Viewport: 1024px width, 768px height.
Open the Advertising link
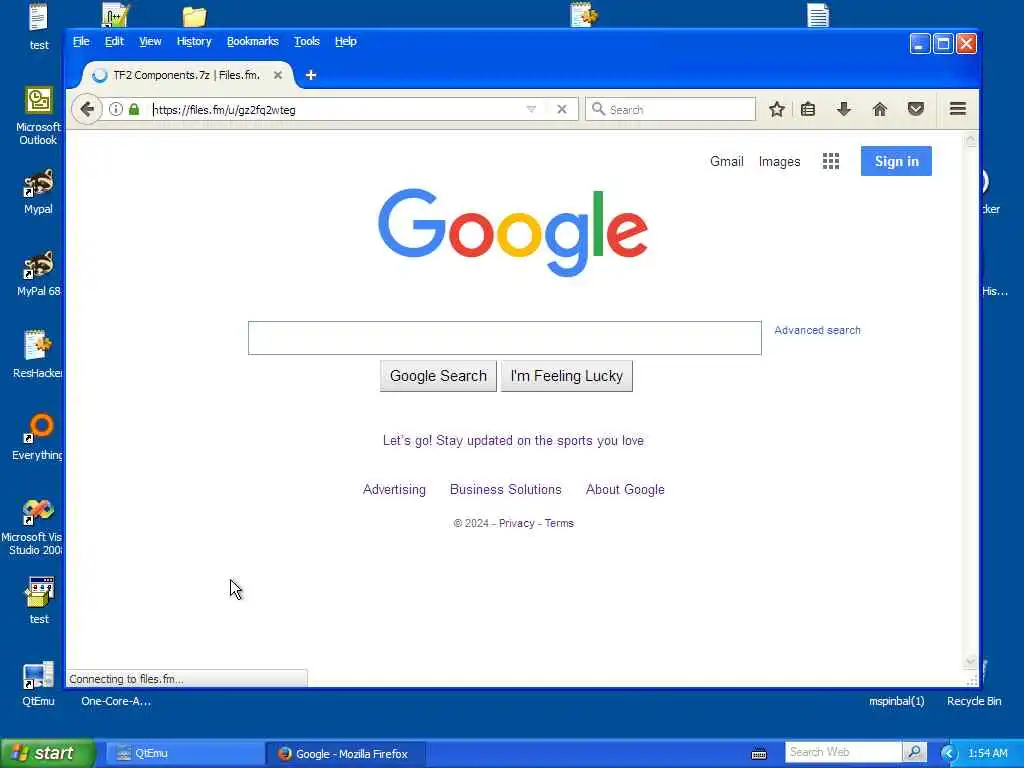pos(394,490)
